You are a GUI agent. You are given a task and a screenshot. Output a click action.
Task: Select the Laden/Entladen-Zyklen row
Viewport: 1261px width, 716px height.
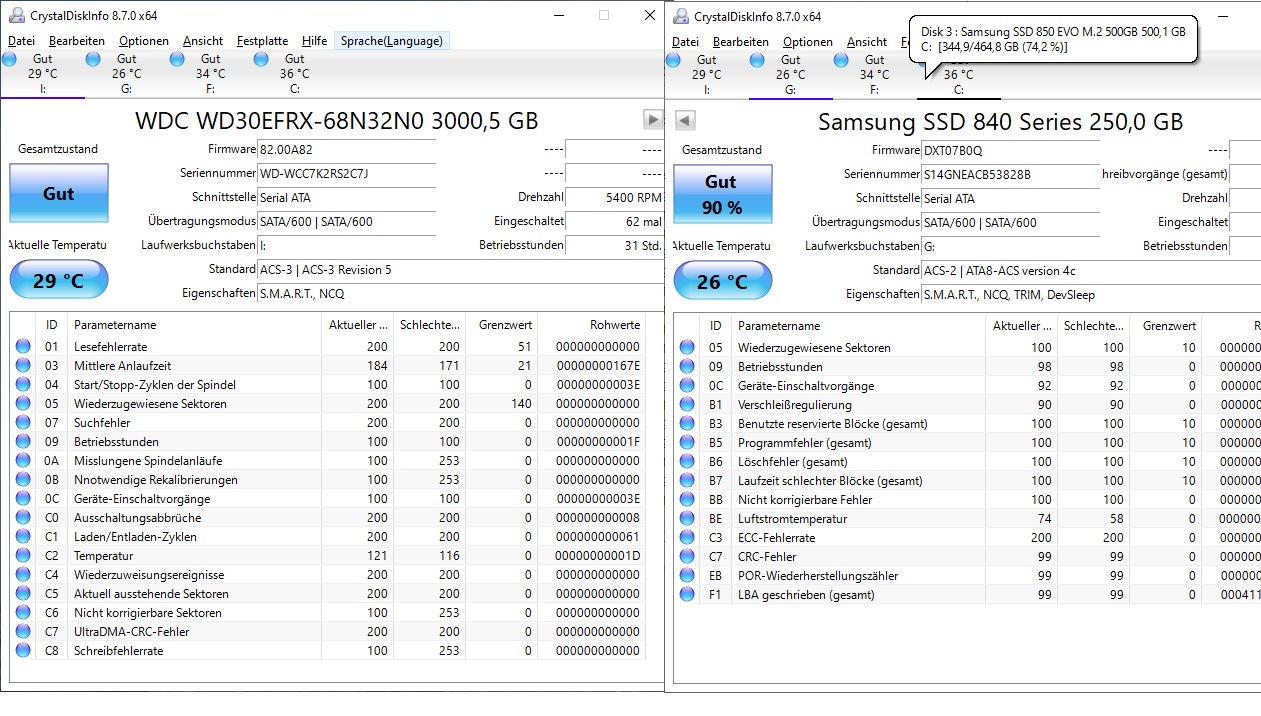tap(327, 537)
